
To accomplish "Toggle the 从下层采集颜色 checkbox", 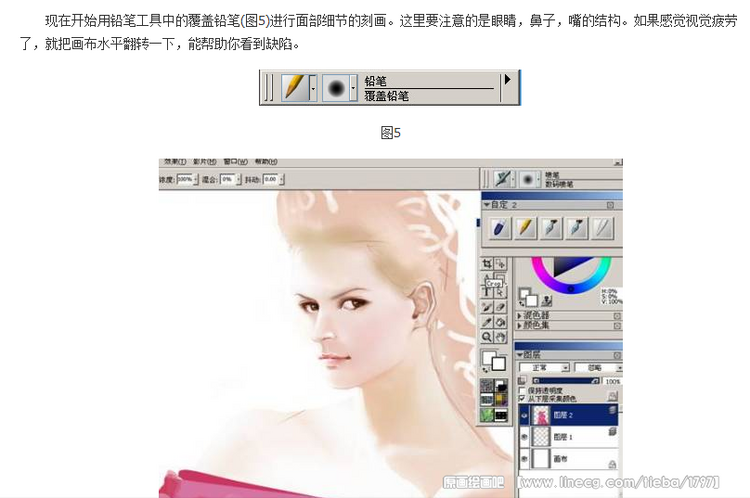I will coord(522,398).
